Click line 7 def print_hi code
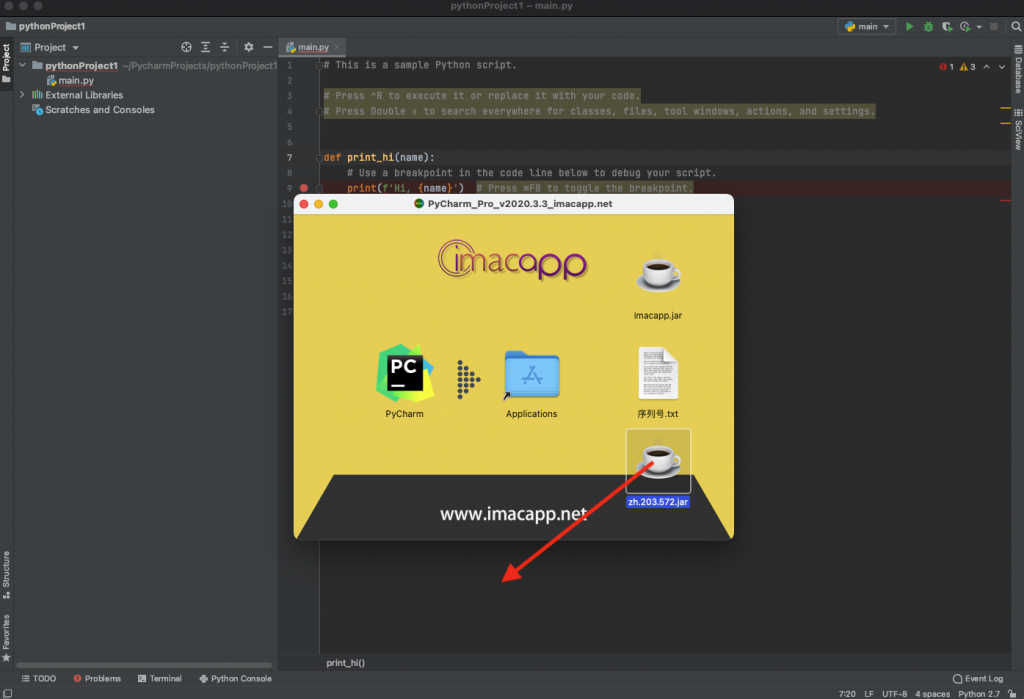This screenshot has height=699, width=1024. [379, 157]
